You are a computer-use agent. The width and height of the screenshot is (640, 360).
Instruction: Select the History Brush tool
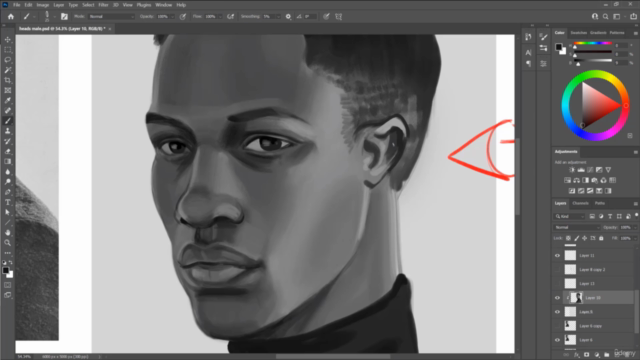pos(8,141)
